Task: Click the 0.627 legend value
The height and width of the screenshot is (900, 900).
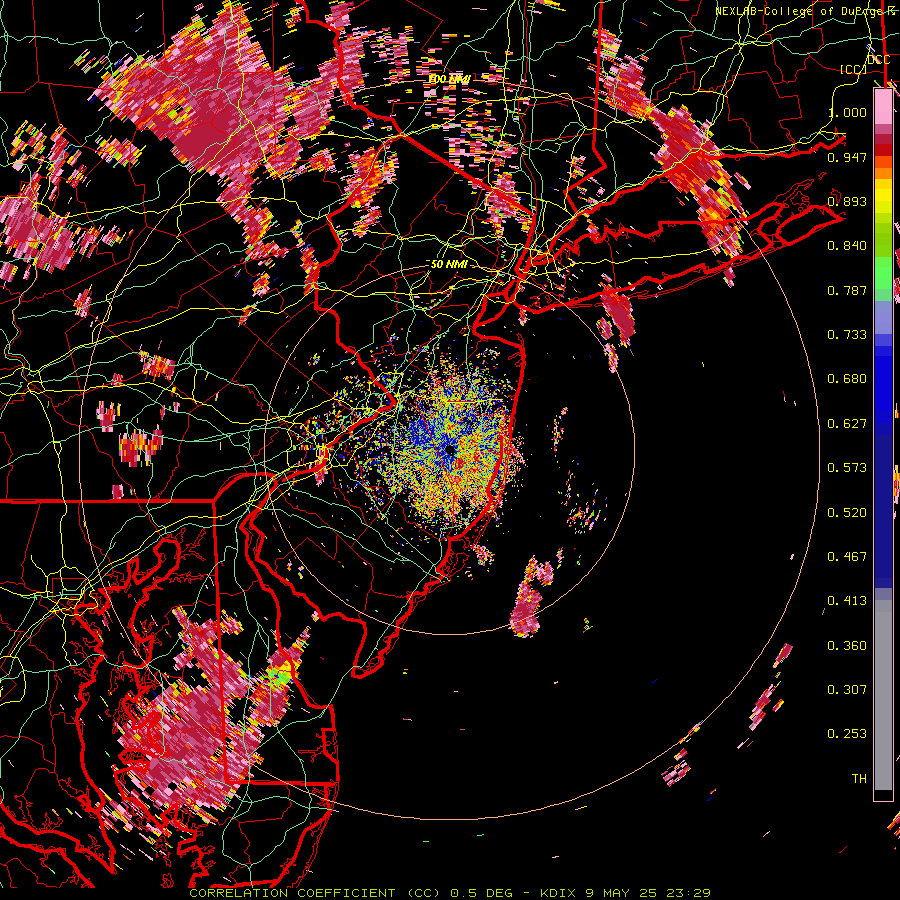Action: [847, 423]
